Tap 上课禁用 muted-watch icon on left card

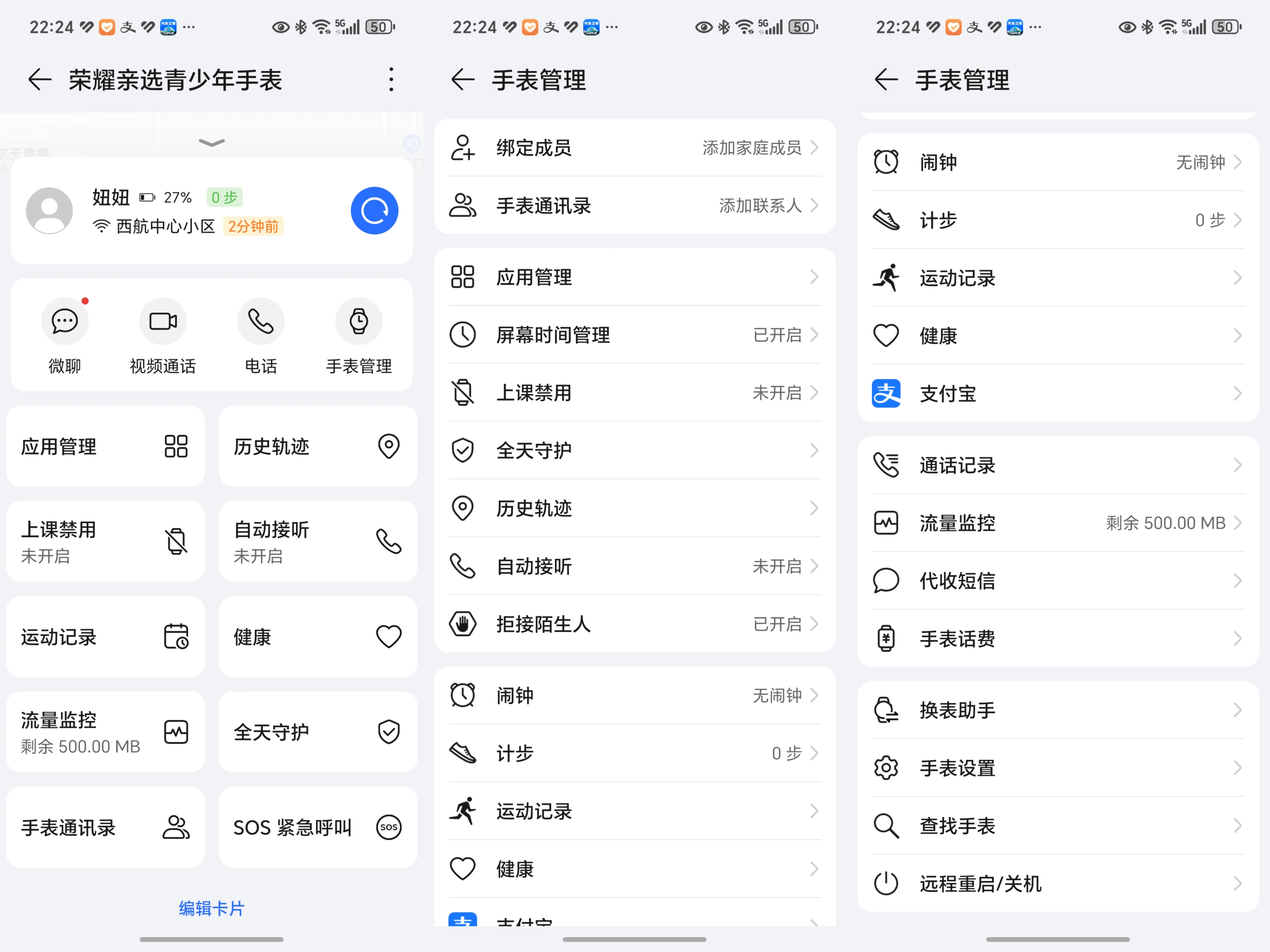click(176, 541)
